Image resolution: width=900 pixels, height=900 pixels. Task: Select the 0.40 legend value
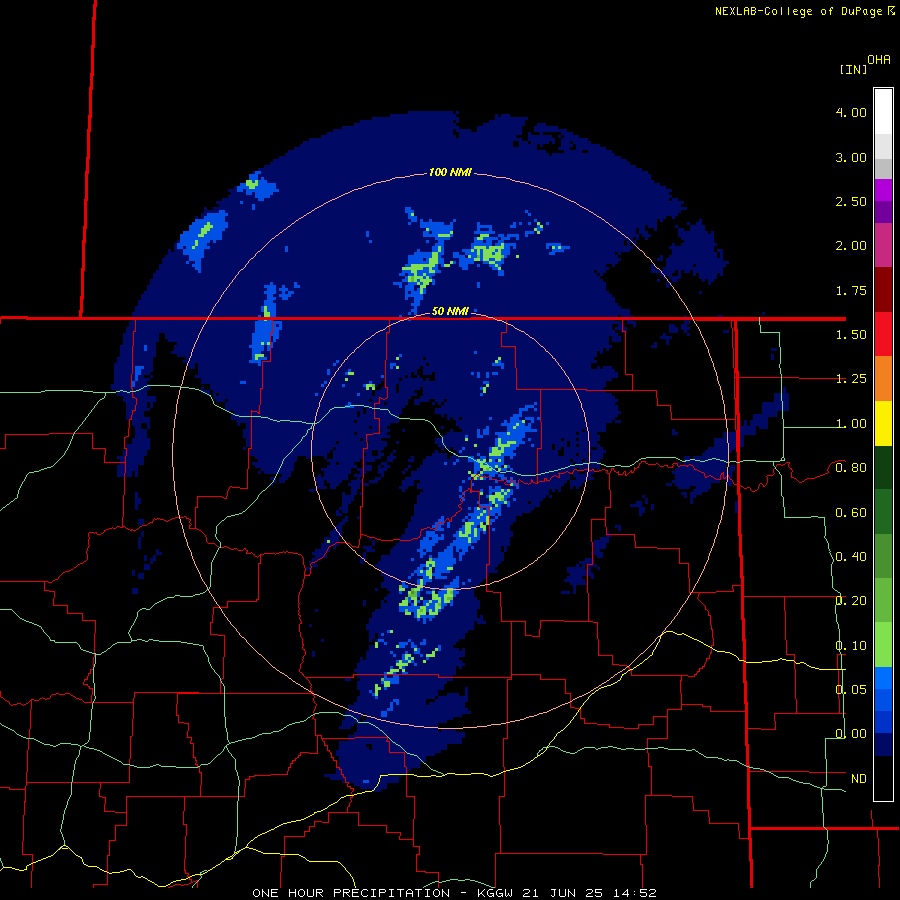coord(851,557)
